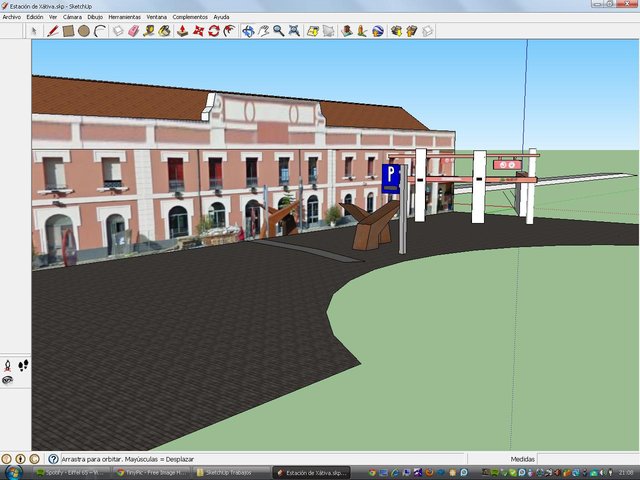Viewport: 640px width, 480px height.
Task: Open the Herramientas menu
Action: pyautogui.click(x=124, y=17)
